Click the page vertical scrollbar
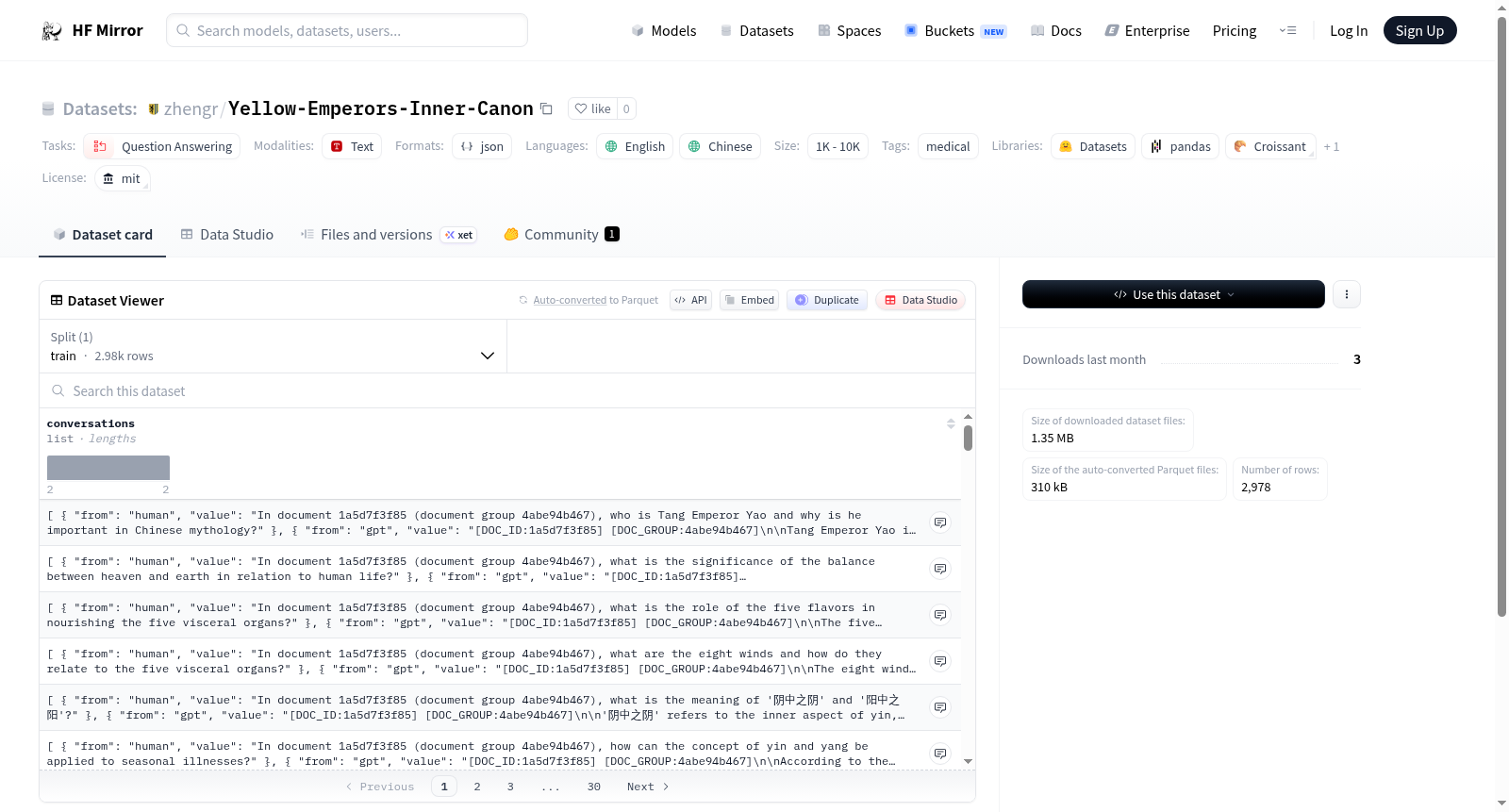The width and height of the screenshot is (1509, 812). (x=1501, y=317)
